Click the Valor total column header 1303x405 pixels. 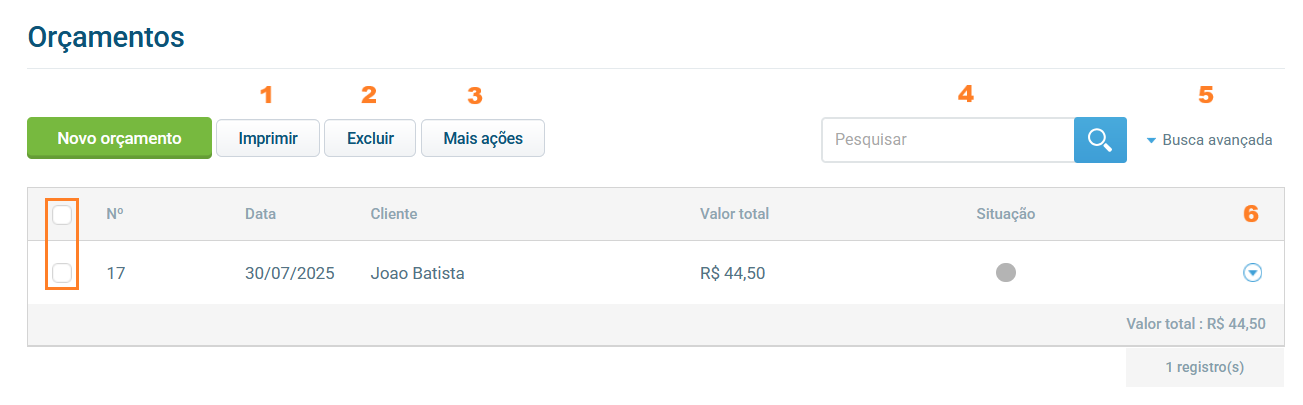coord(734,214)
